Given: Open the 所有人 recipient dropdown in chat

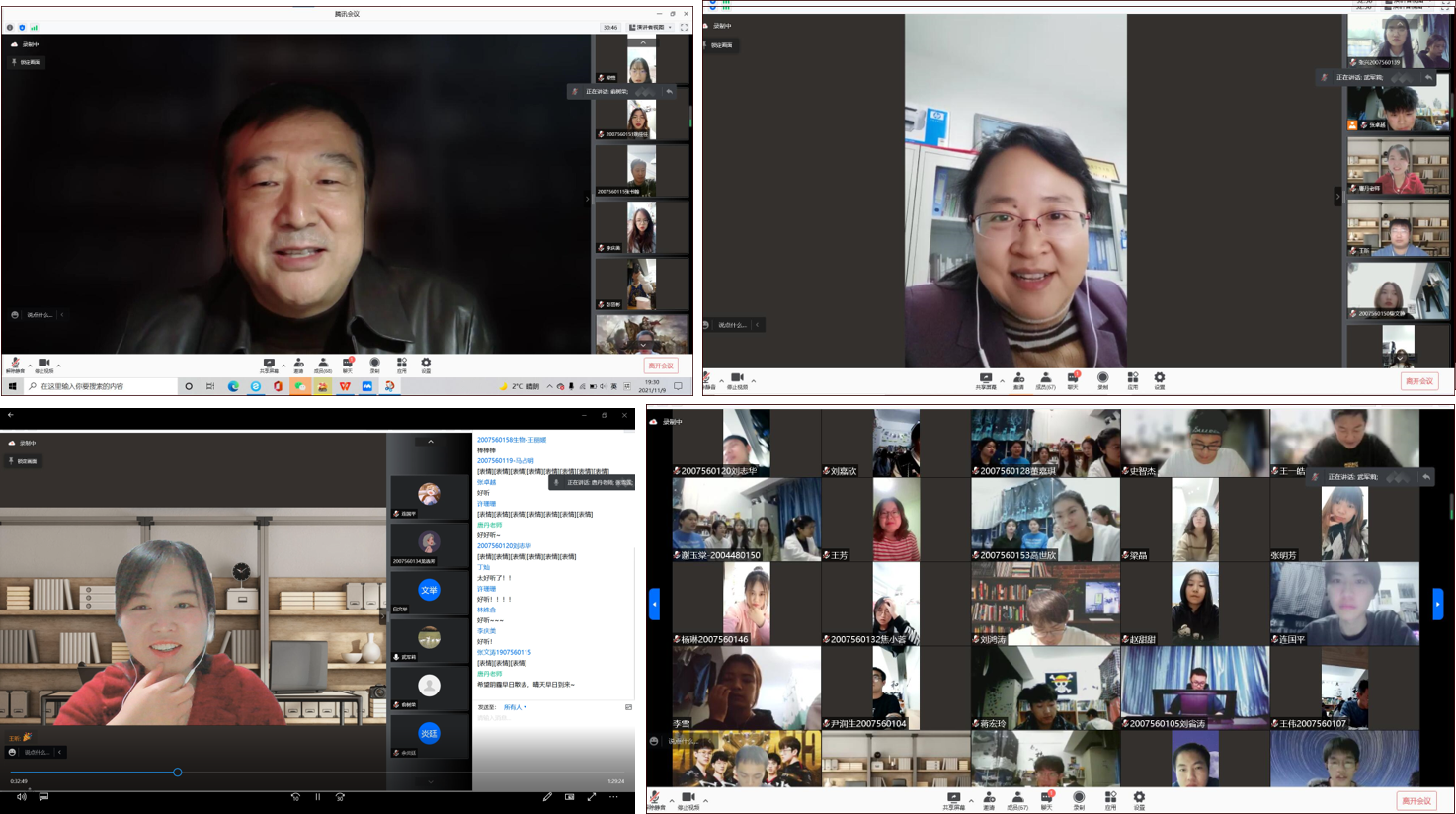Looking at the screenshot, I should click(x=515, y=707).
